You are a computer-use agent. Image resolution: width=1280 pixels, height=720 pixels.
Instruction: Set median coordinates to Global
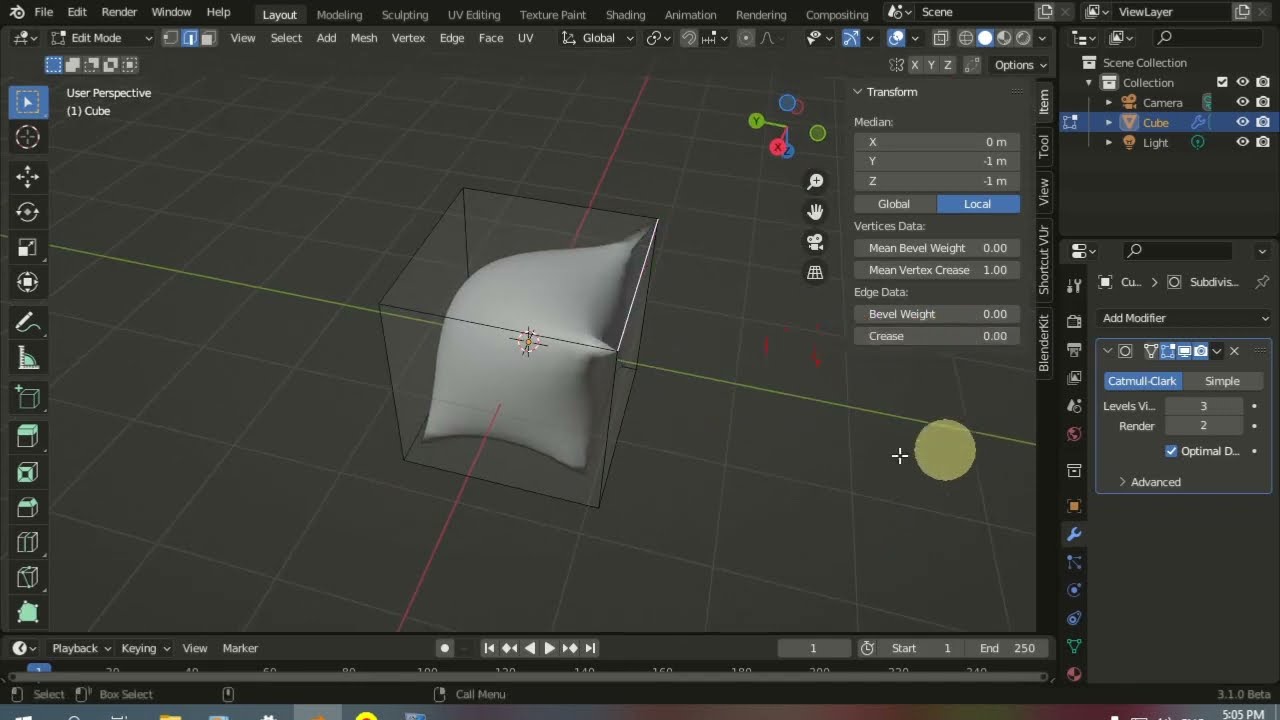click(894, 204)
